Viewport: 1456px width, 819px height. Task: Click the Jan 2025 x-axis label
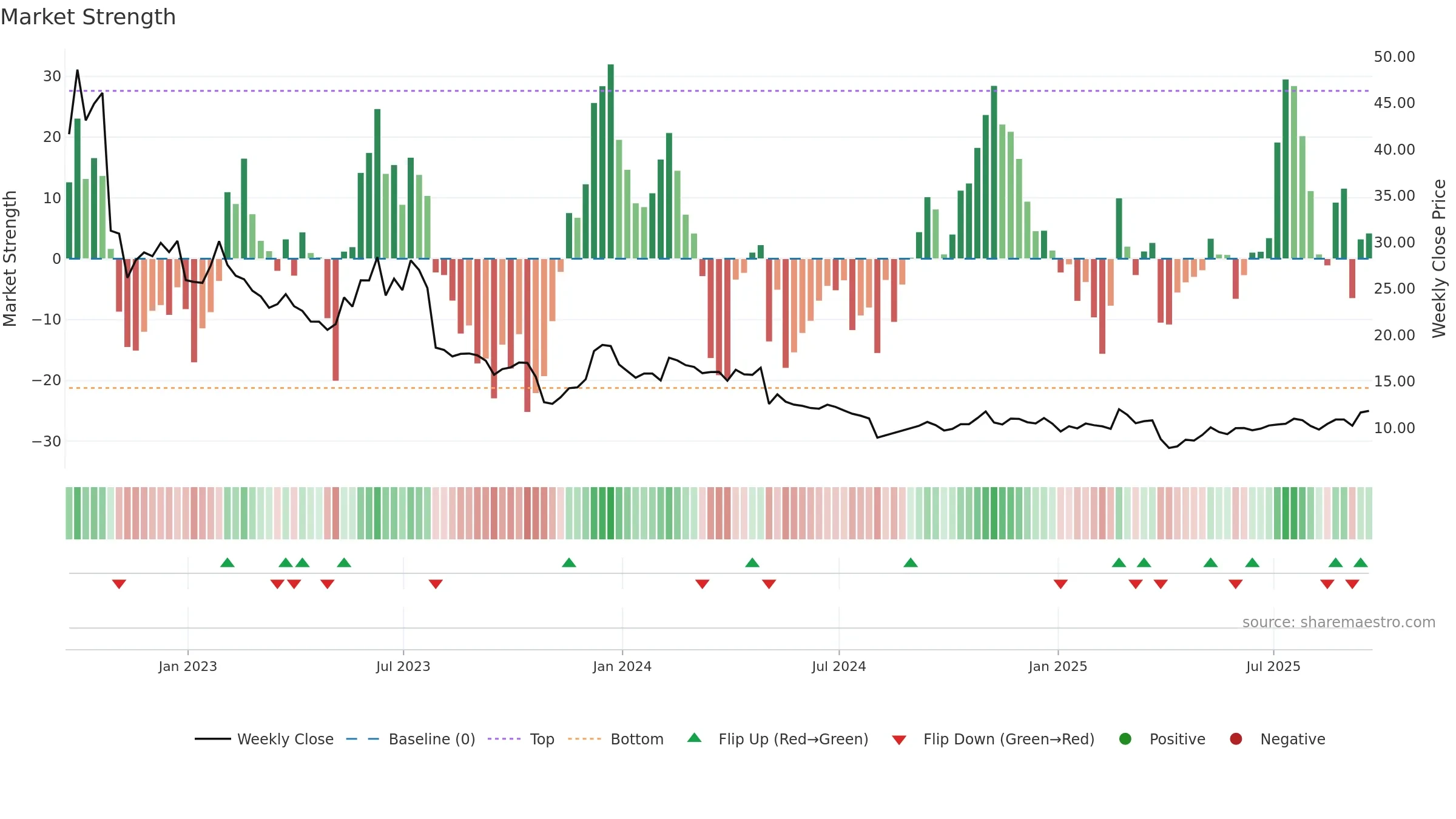point(1058,666)
